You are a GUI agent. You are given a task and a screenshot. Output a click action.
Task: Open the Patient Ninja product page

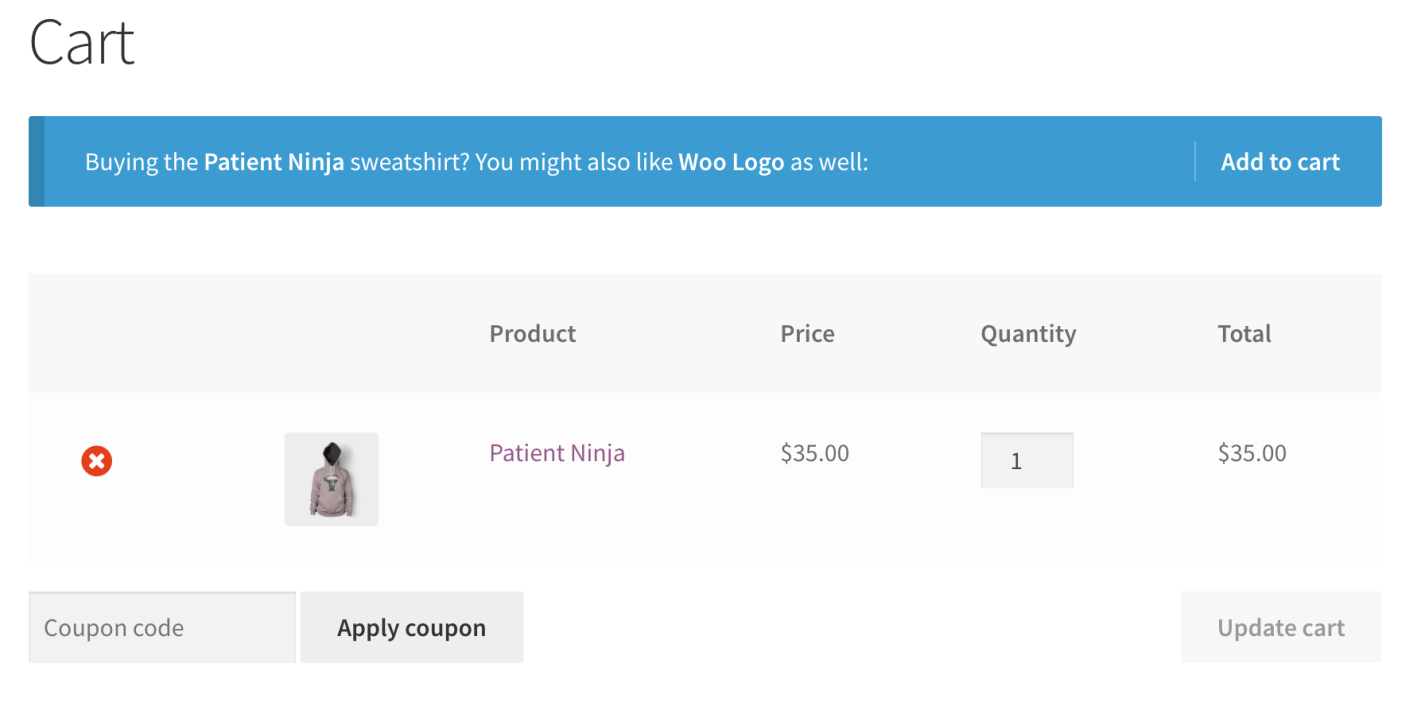[557, 453]
